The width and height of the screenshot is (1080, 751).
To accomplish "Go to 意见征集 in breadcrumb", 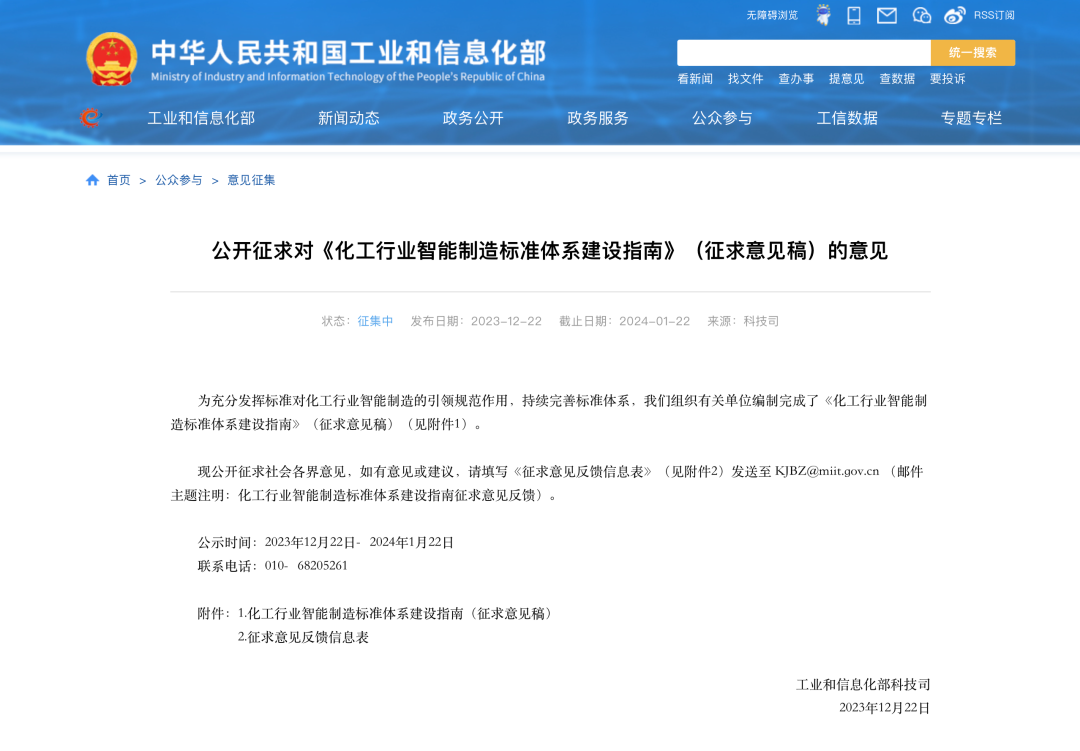I will pos(251,180).
